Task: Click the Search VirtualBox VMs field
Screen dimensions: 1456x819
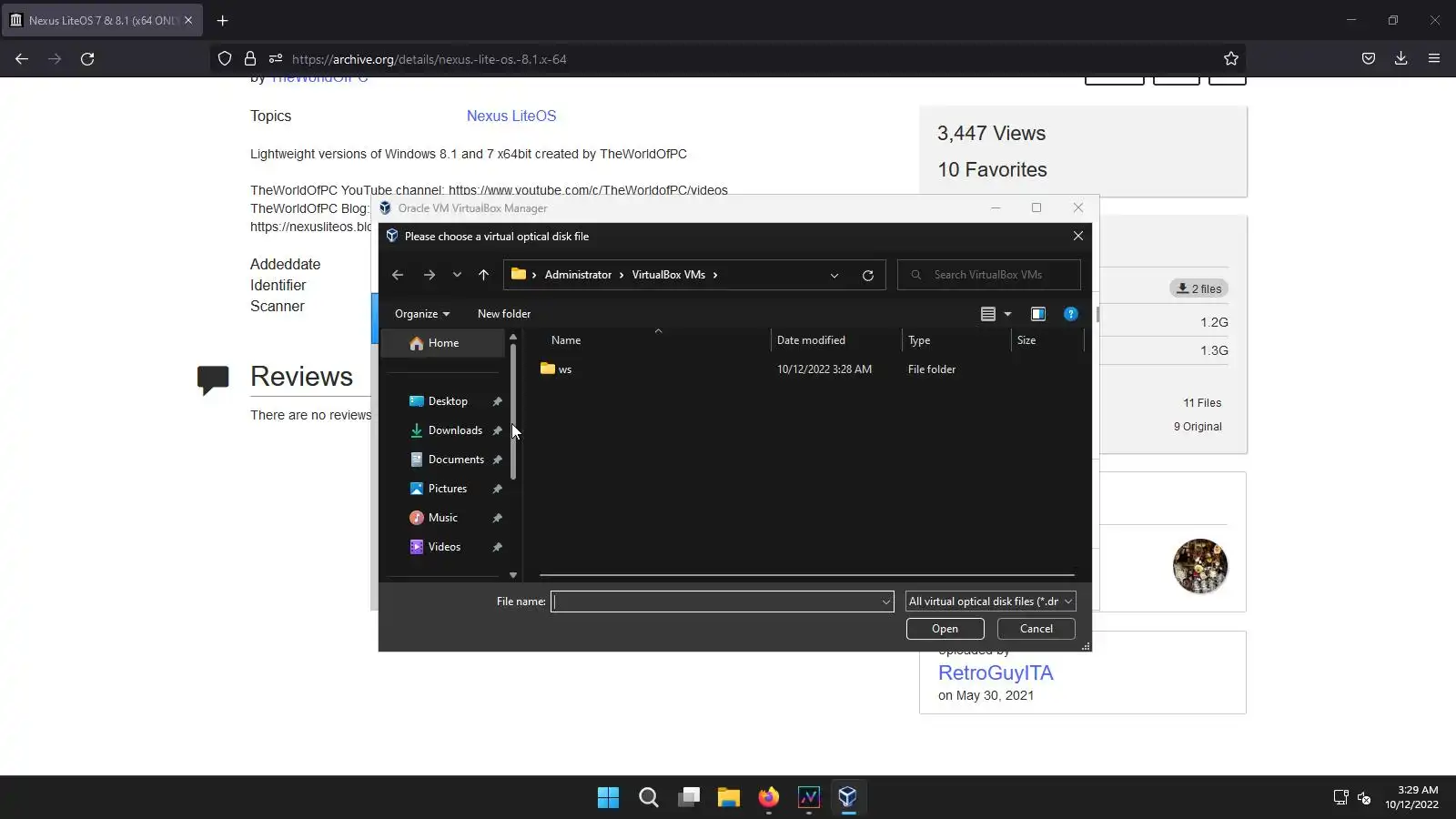Action: tap(989, 275)
